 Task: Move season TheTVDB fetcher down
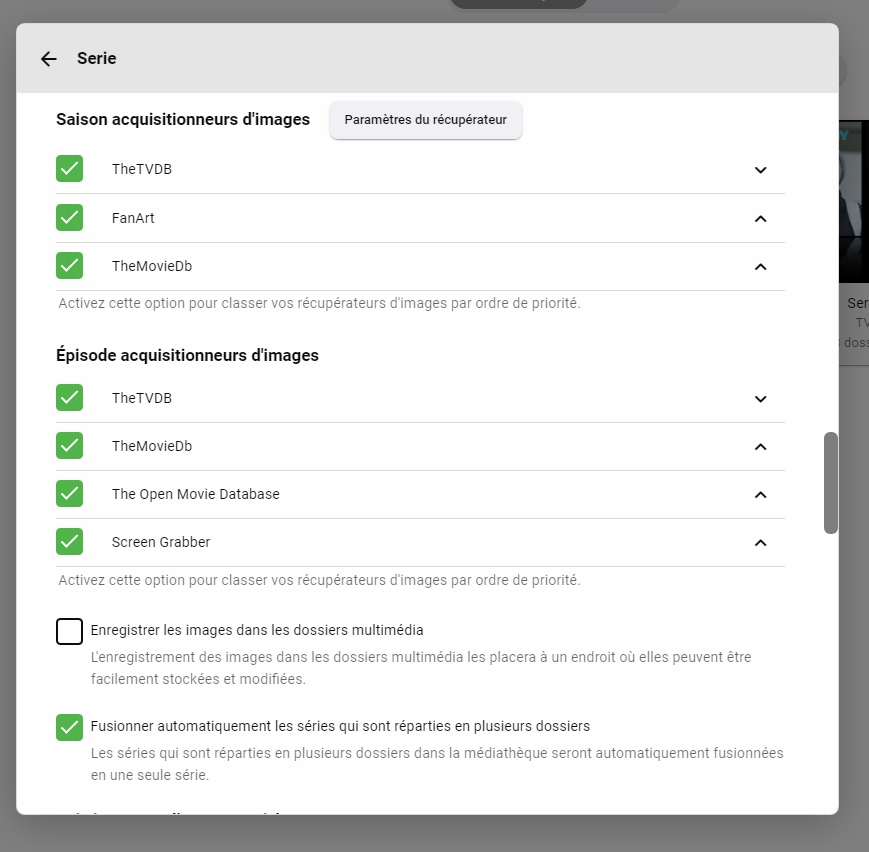click(x=760, y=170)
